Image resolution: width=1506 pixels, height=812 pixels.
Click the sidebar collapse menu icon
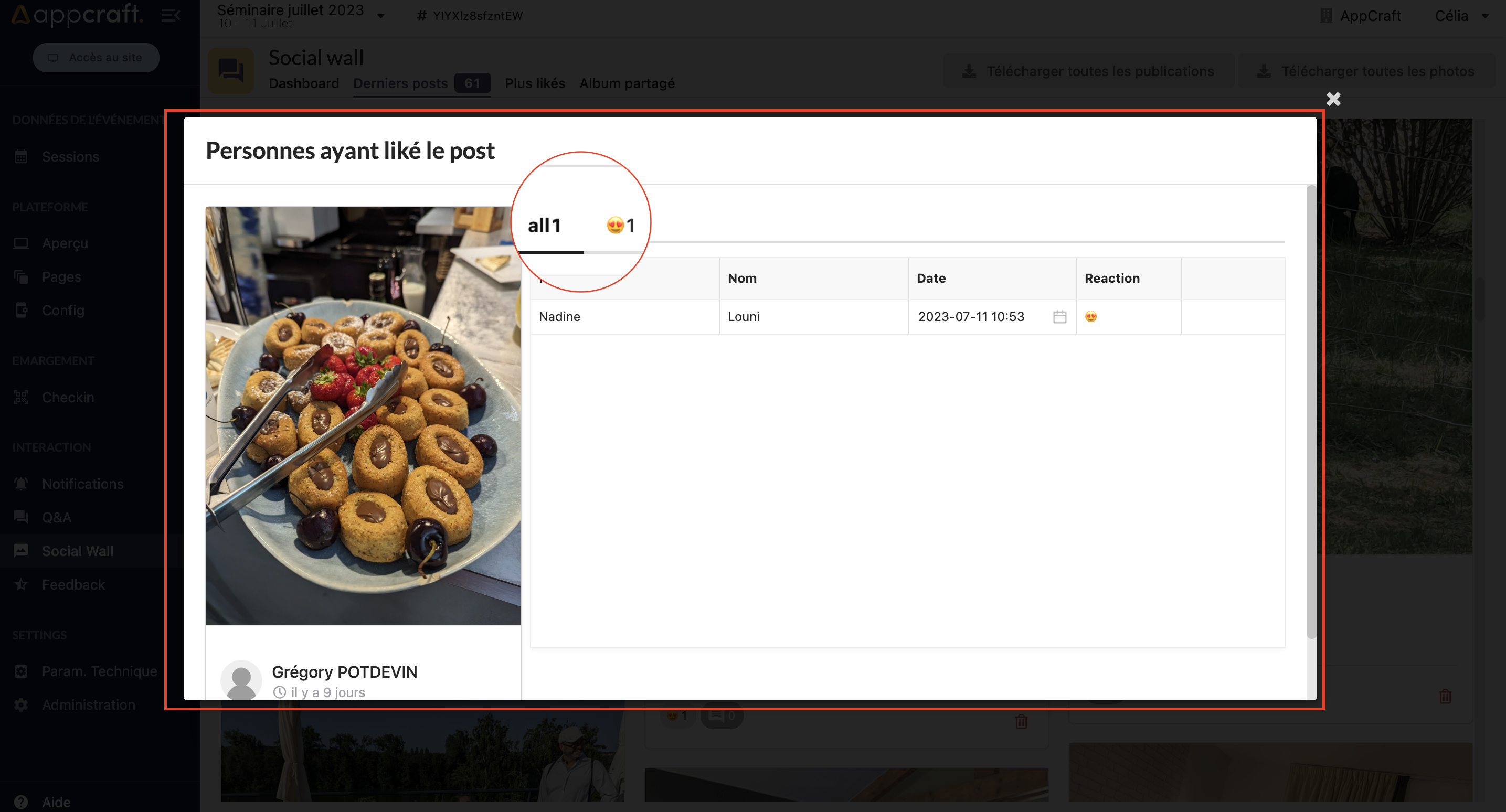click(x=170, y=15)
